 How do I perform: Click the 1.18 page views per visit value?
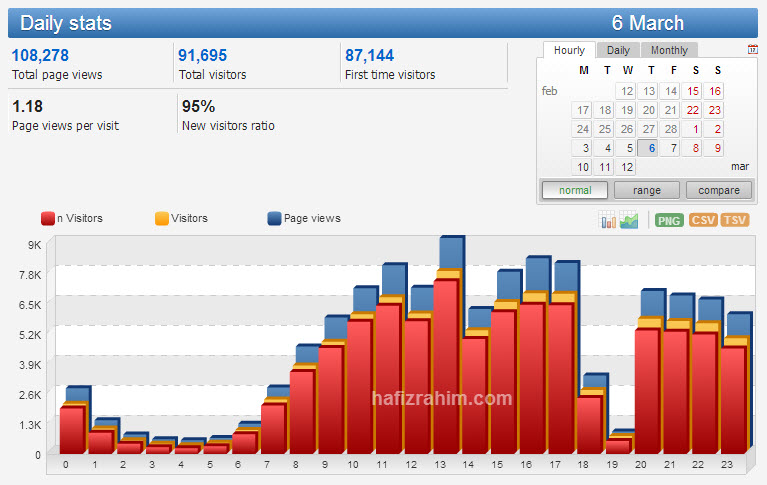tap(27, 106)
